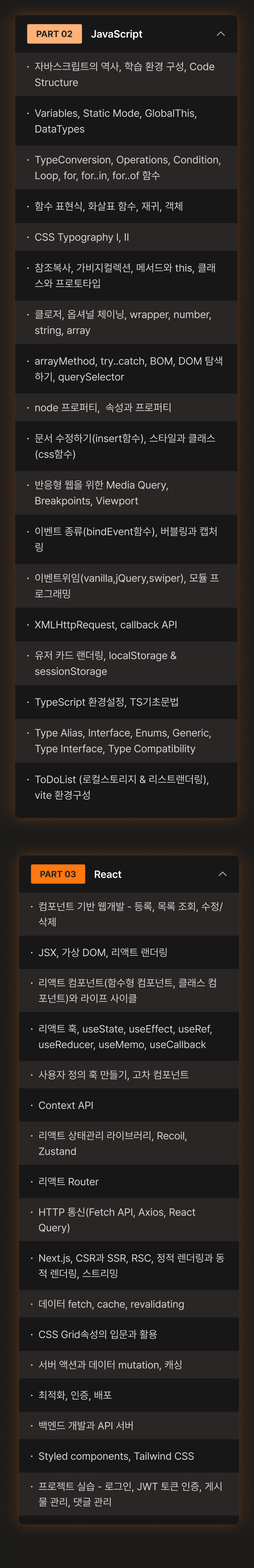The width and height of the screenshot is (254, 1568).
Task: Click the orange PART 03 badge
Action: (58, 874)
